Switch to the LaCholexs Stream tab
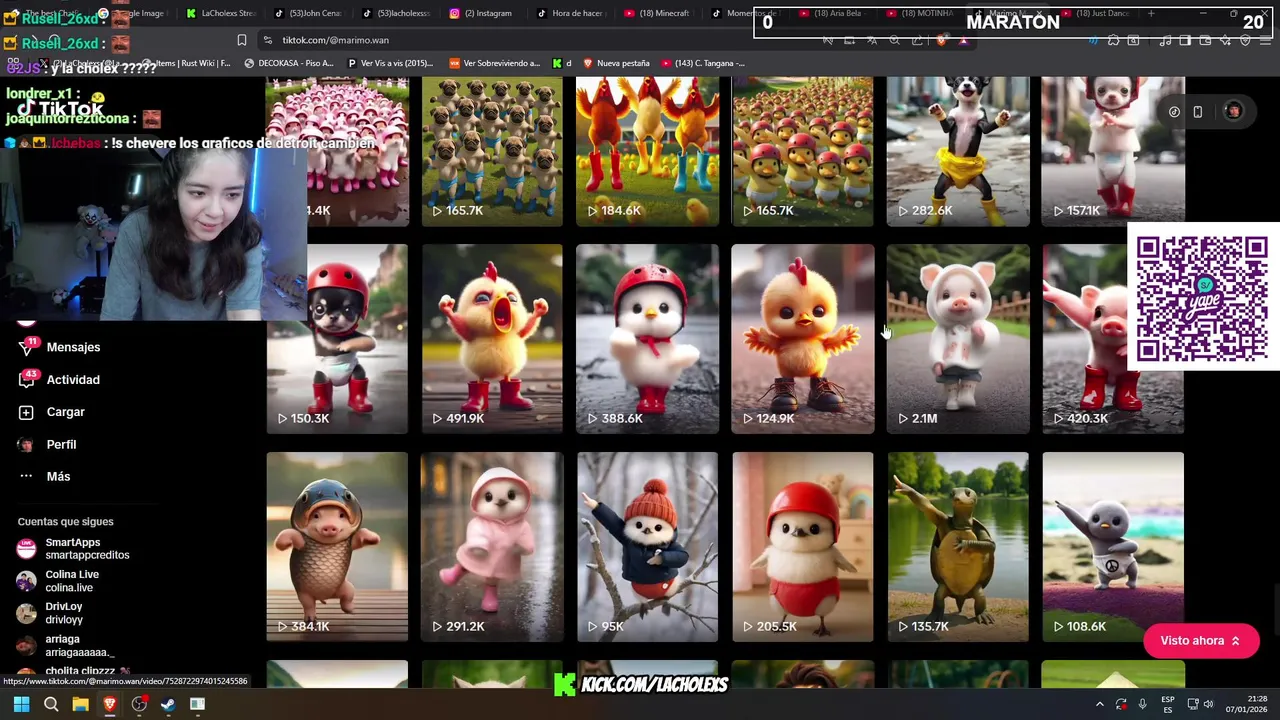Screen dimensions: 1280x720 (x=221, y=13)
